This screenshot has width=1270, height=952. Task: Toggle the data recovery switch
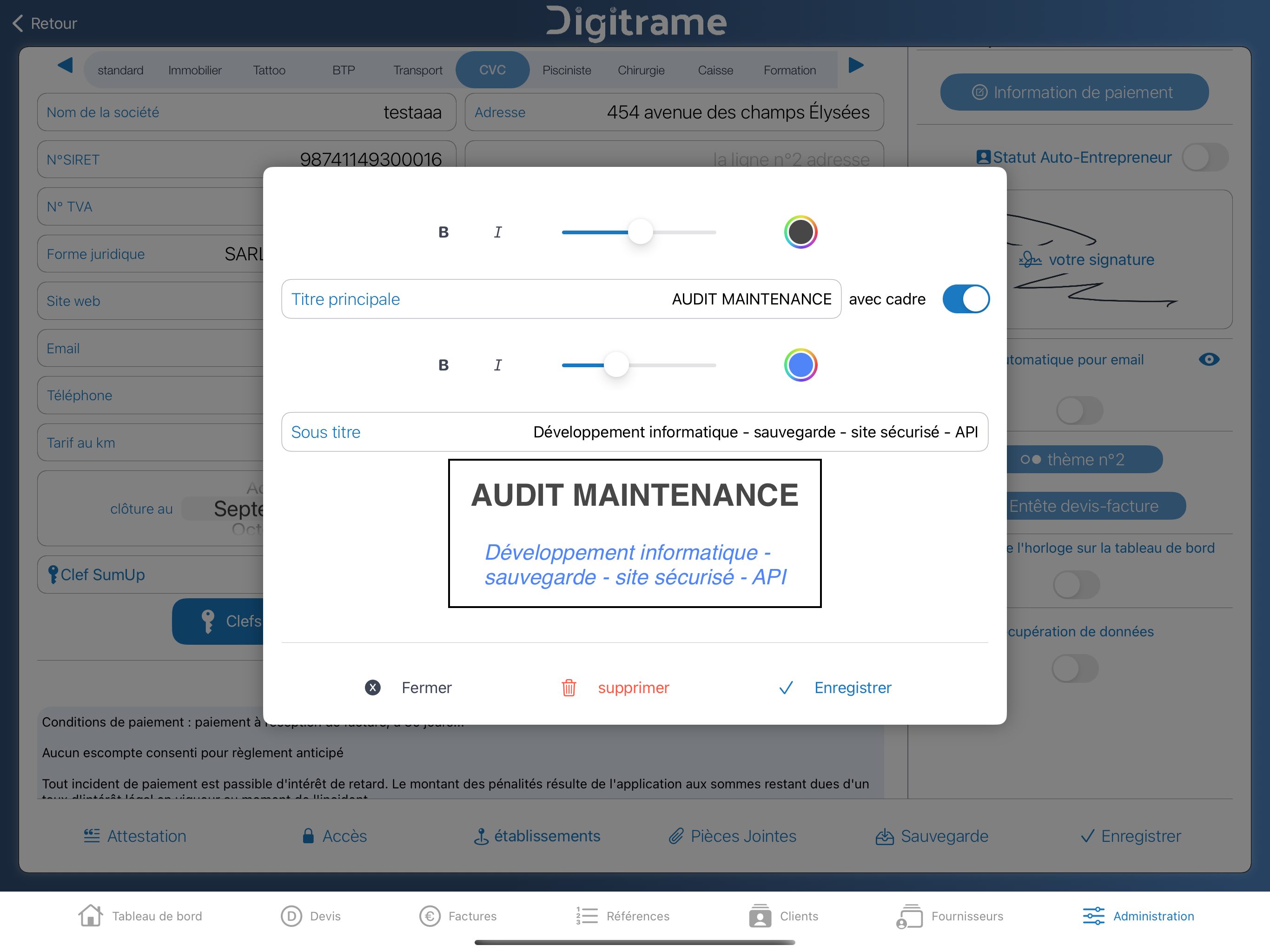coord(1075,669)
